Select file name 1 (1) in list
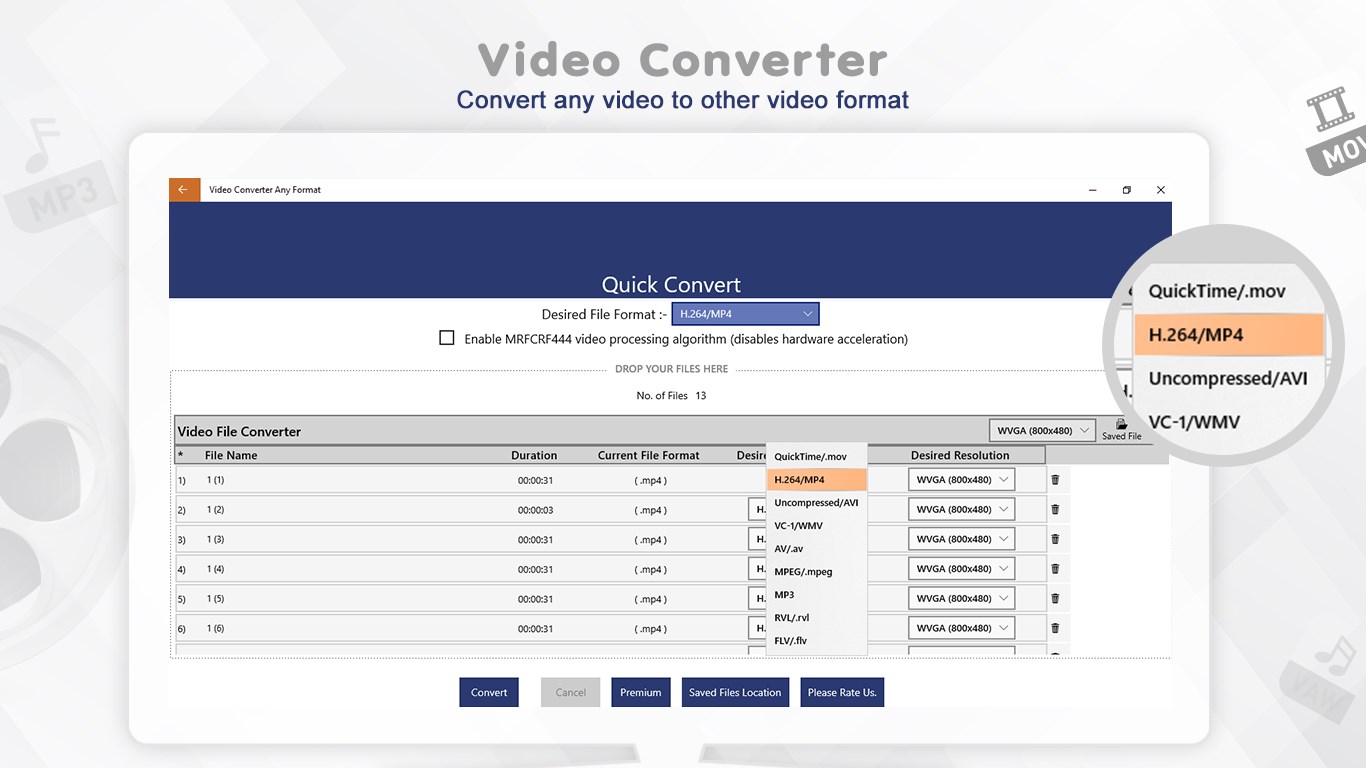The height and width of the screenshot is (768, 1366). coord(215,480)
